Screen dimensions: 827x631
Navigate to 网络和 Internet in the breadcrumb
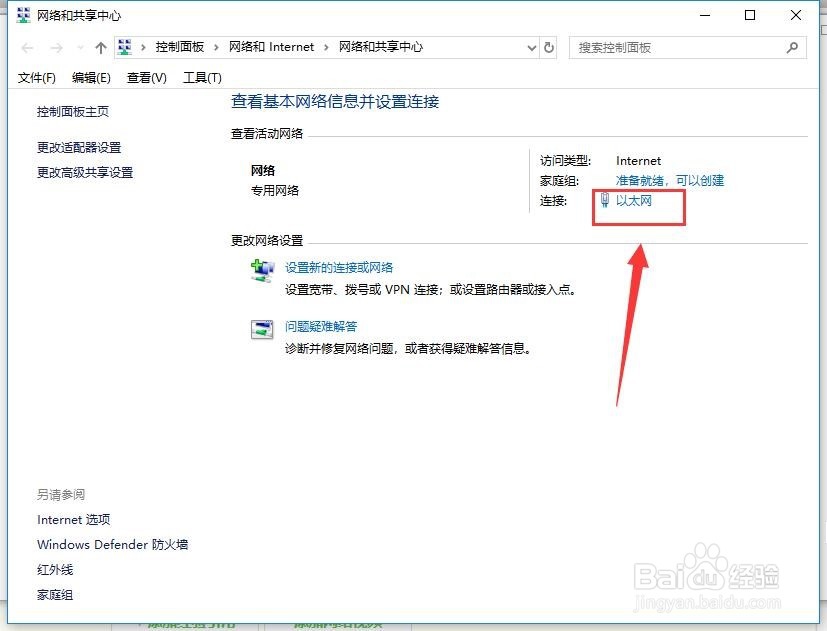pos(271,46)
